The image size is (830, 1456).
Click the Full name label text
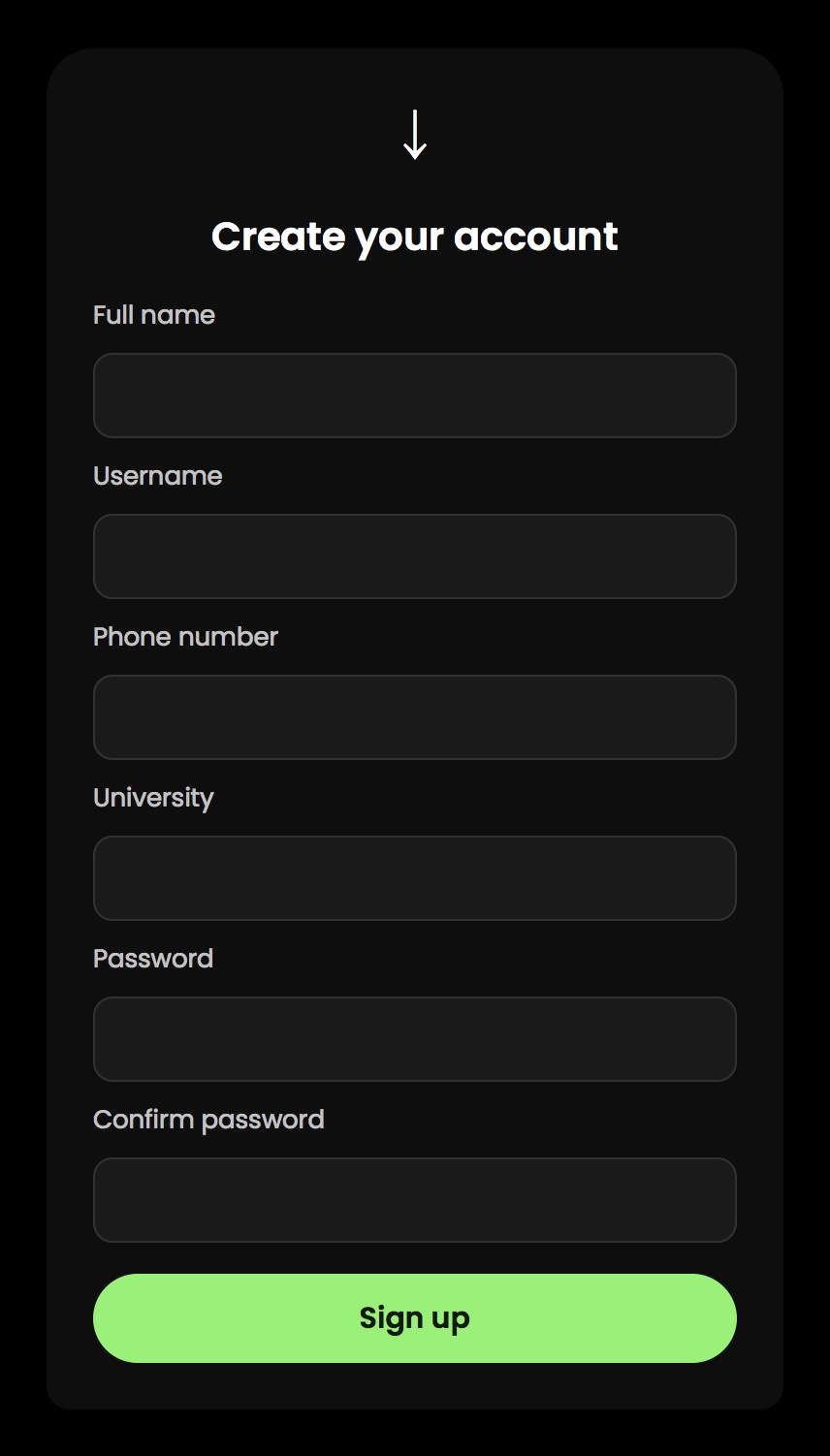(154, 315)
